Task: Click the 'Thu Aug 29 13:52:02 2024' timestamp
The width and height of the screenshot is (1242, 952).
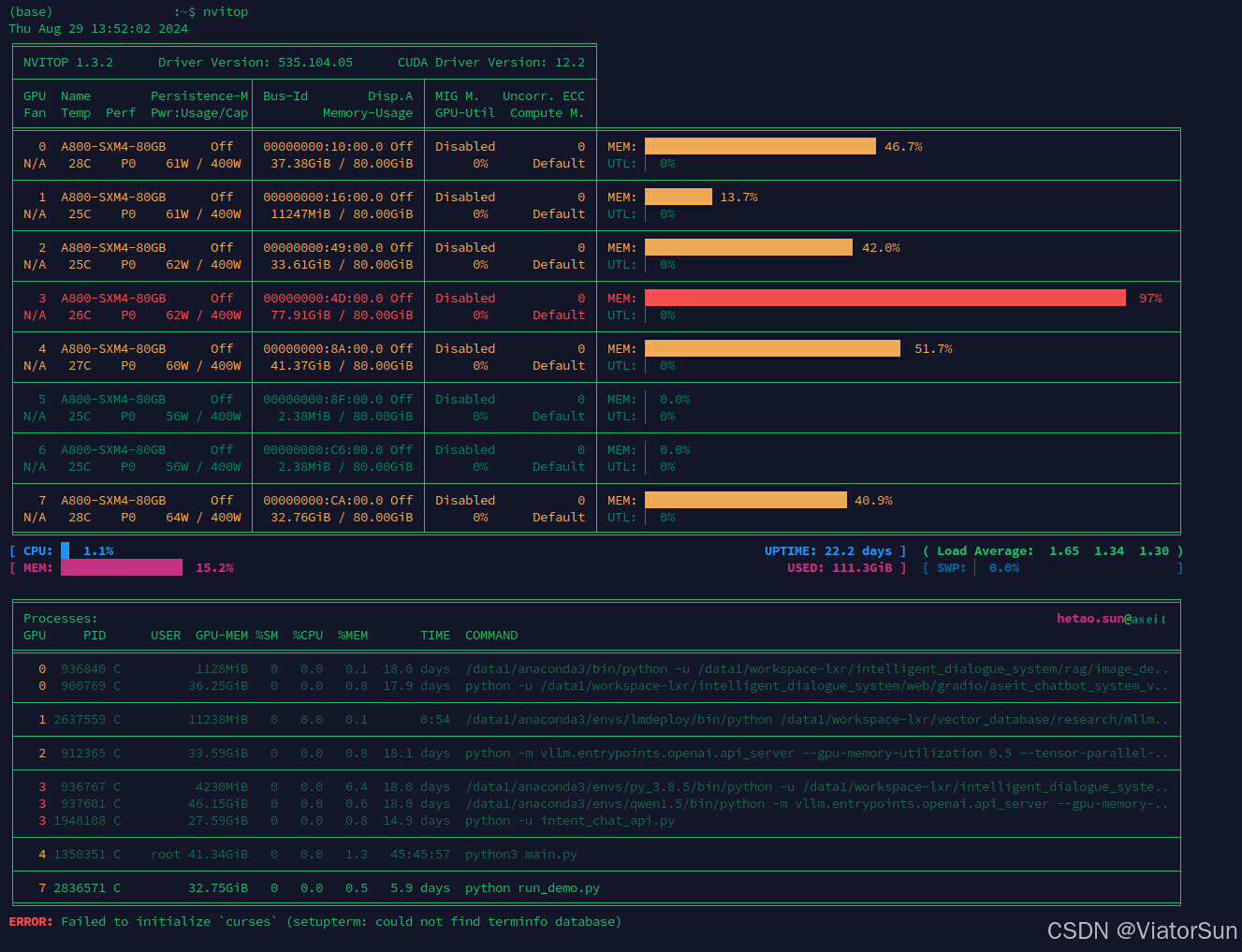Action: (98, 29)
